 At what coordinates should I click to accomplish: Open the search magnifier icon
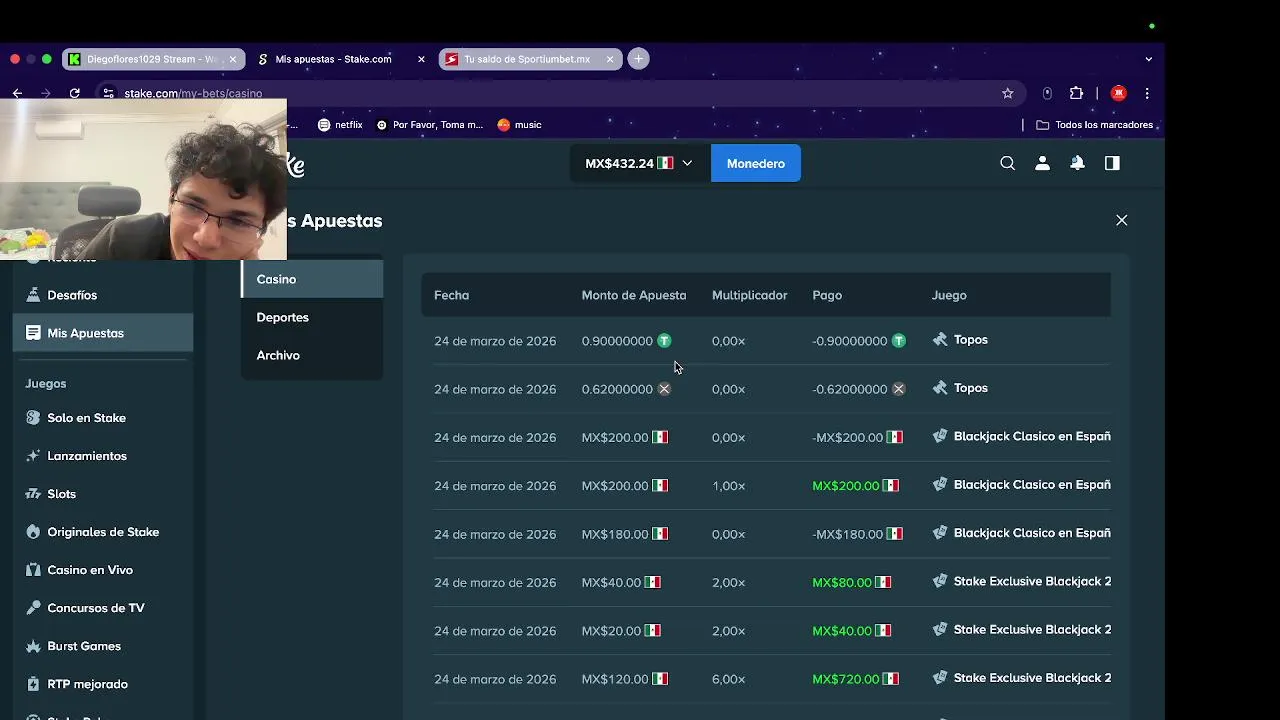[x=1007, y=163]
